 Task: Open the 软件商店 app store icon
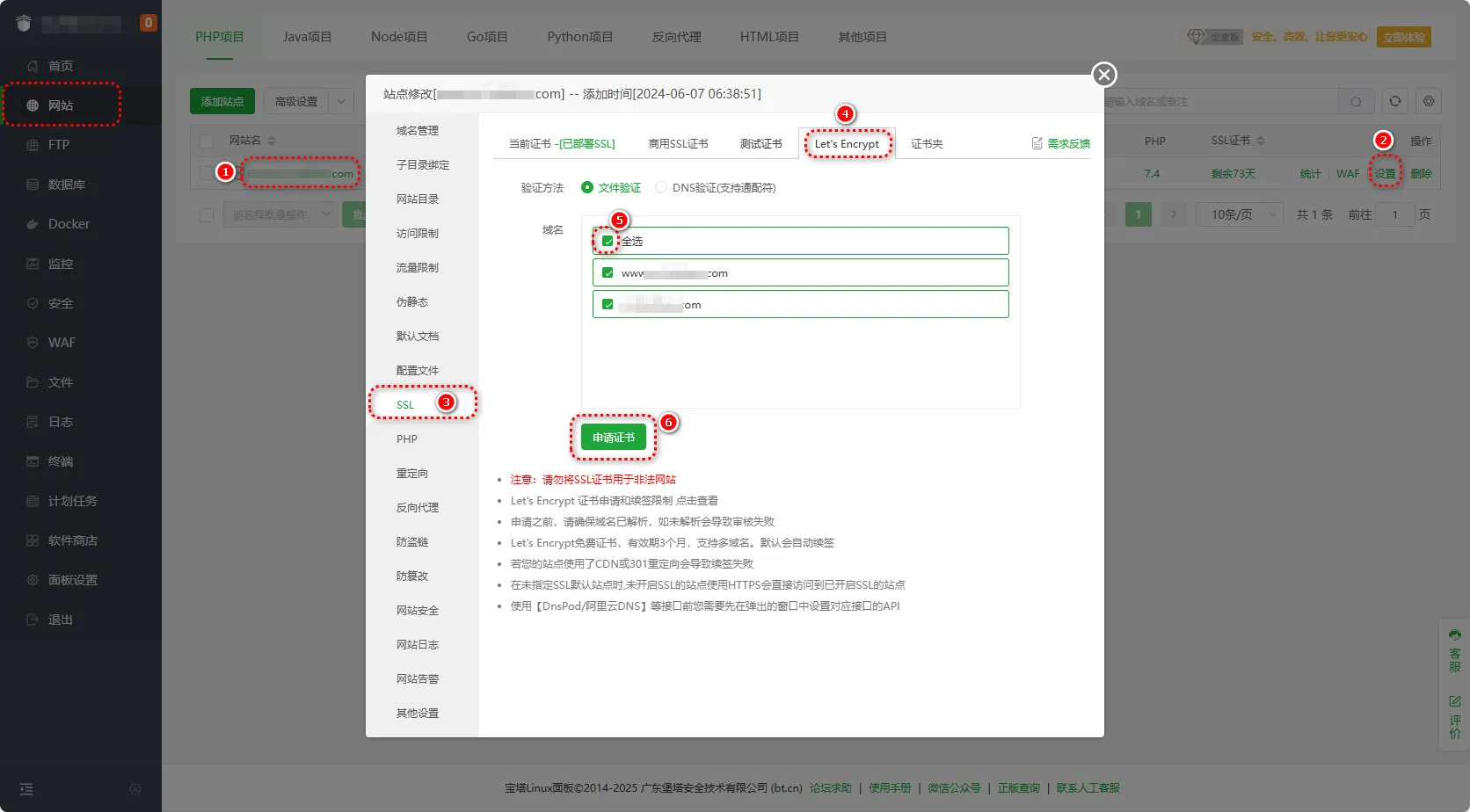[33, 540]
